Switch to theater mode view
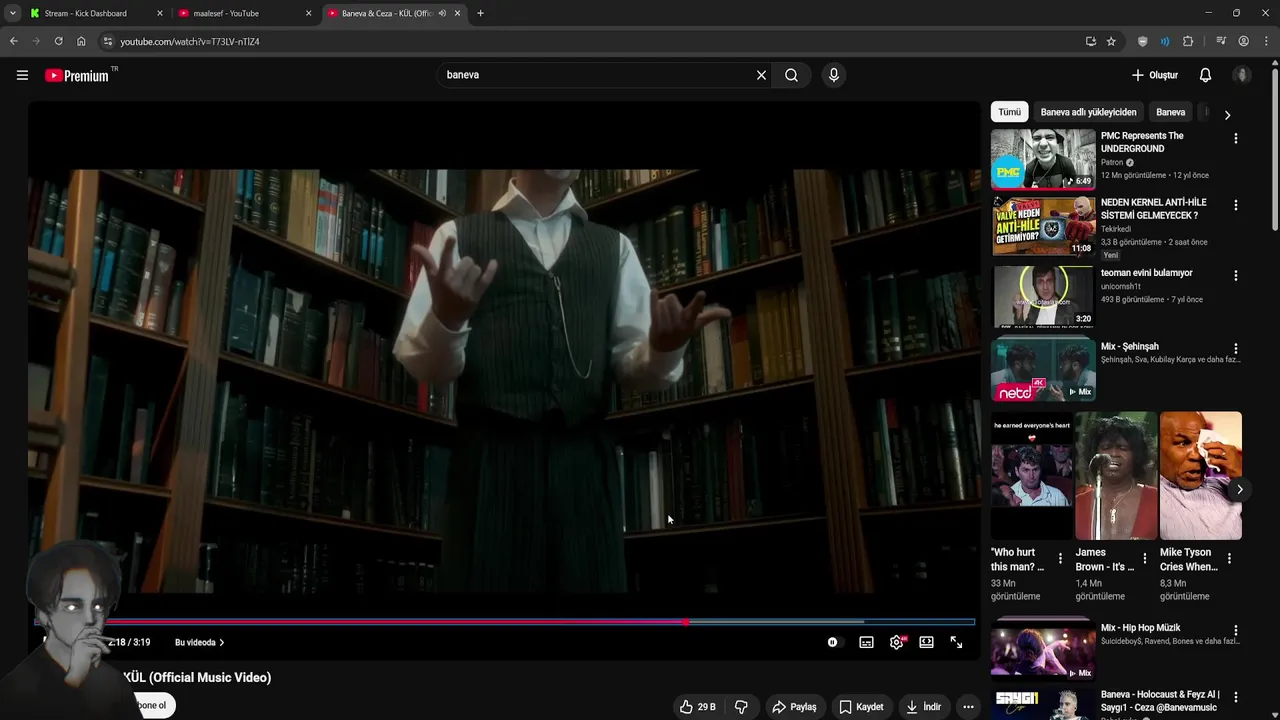 coord(926,642)
